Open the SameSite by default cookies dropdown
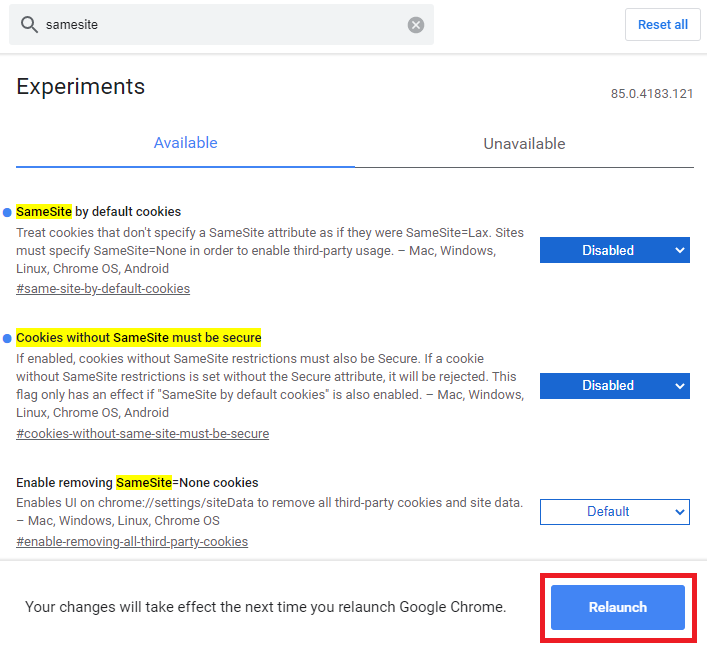This screenshot has width=707, height=647. coord(615,250)
